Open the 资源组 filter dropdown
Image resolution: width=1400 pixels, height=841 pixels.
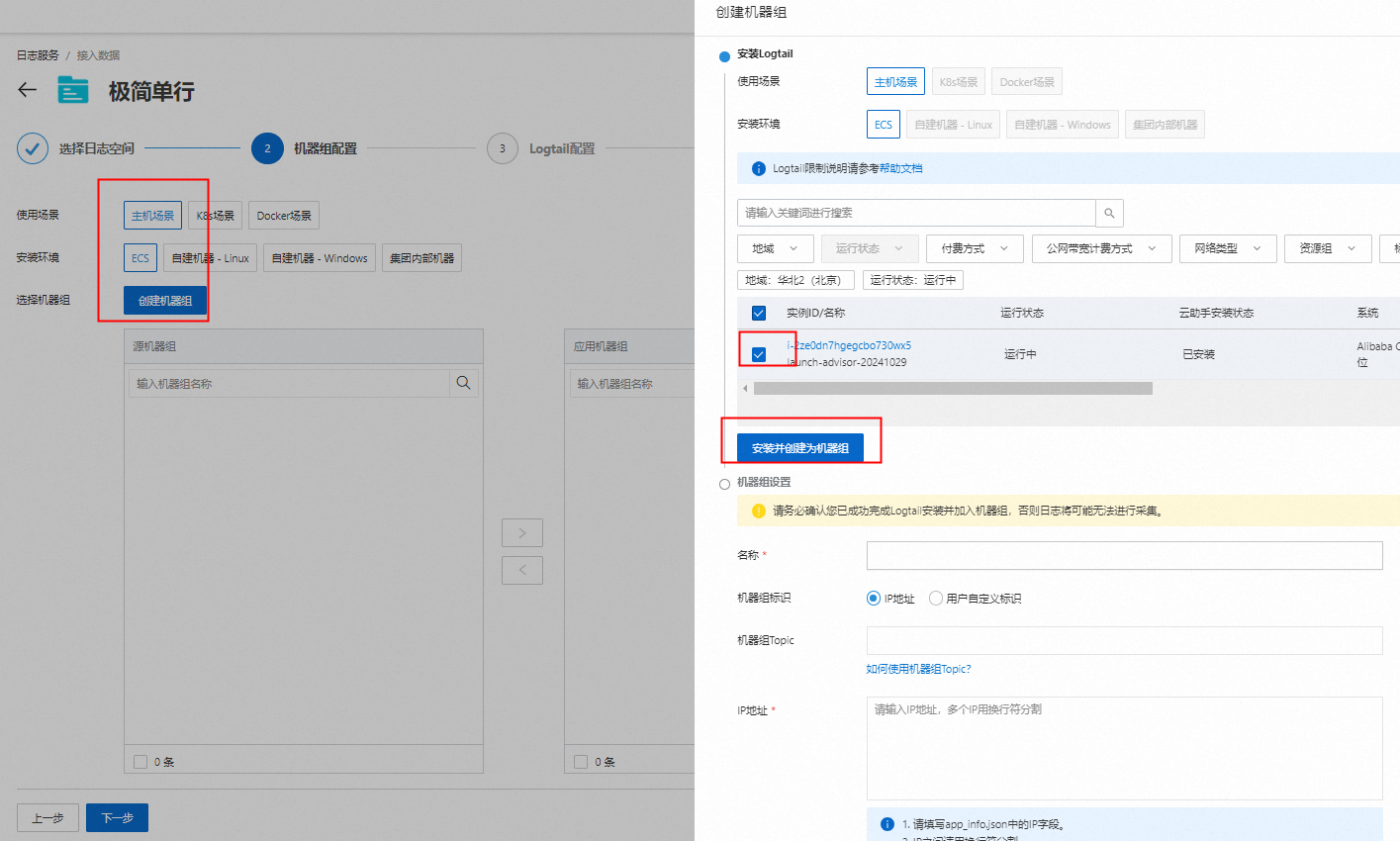click(x=1328, y=248)
